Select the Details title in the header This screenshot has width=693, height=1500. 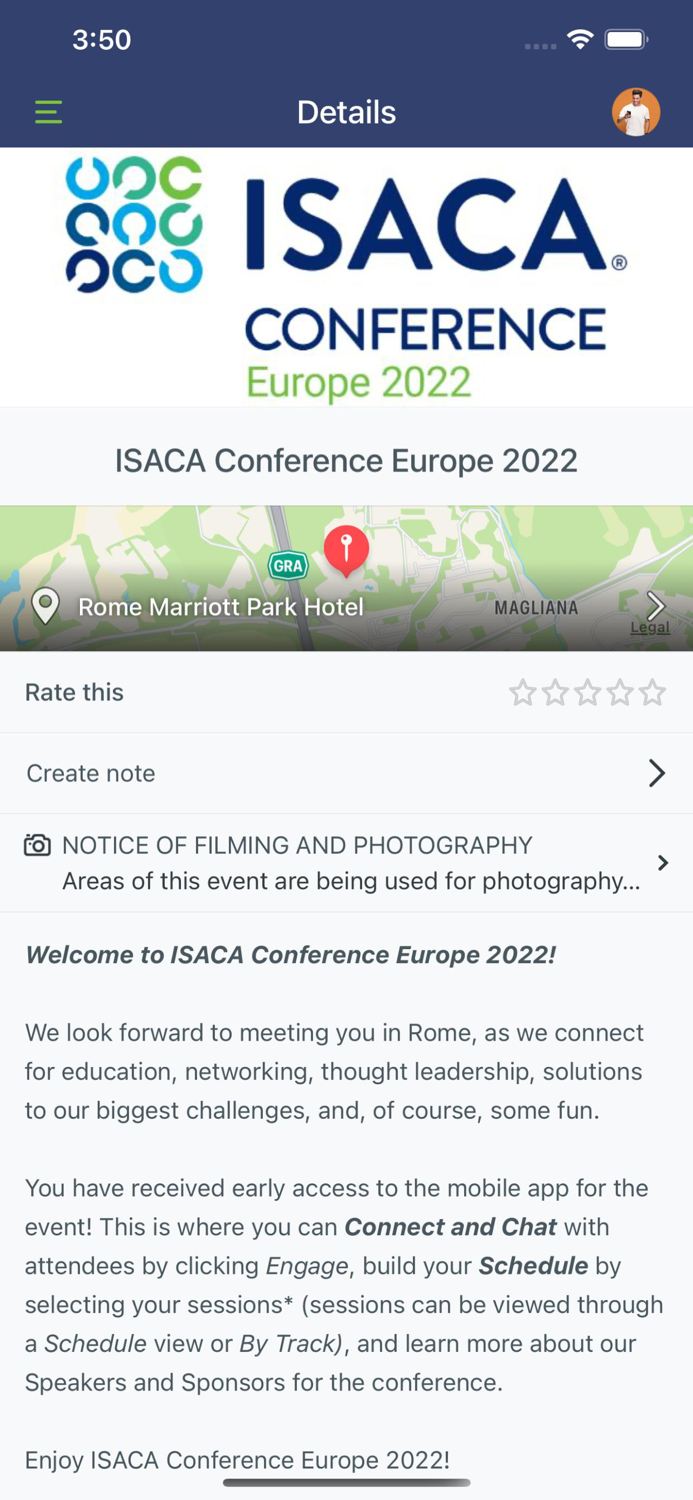(346, 112)
